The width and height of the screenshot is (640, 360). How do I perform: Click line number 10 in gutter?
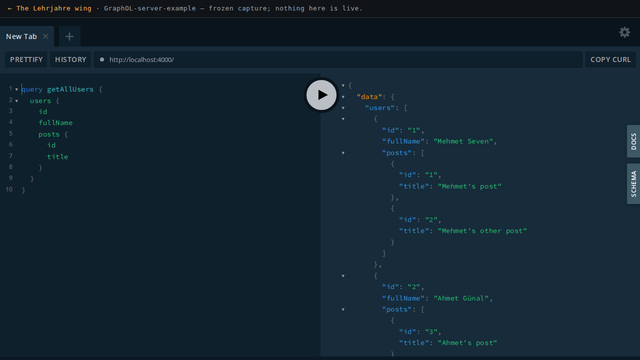tap(9, 189)
